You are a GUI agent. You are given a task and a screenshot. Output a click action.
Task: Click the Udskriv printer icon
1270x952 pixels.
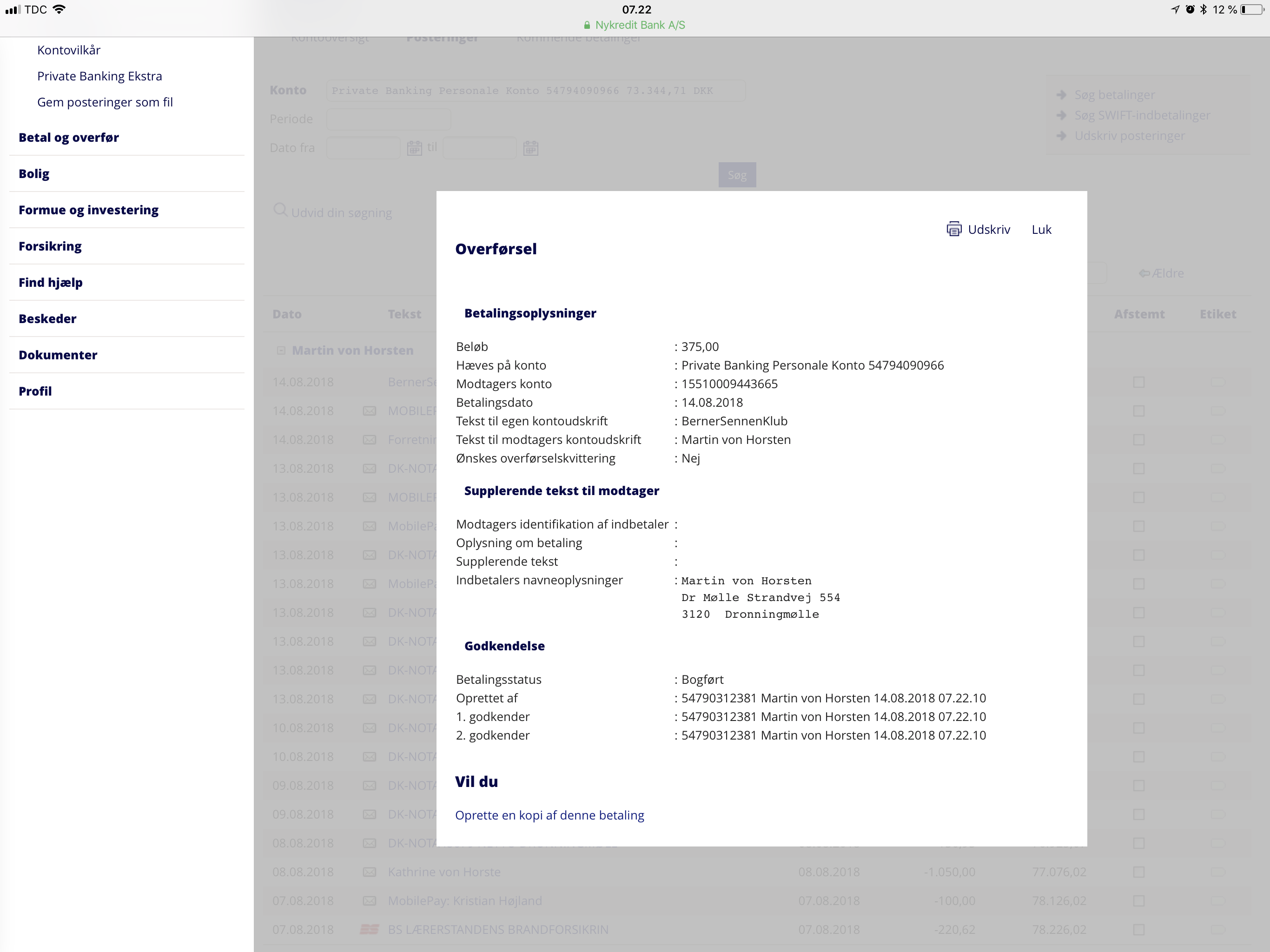click(x=953, y=229)
